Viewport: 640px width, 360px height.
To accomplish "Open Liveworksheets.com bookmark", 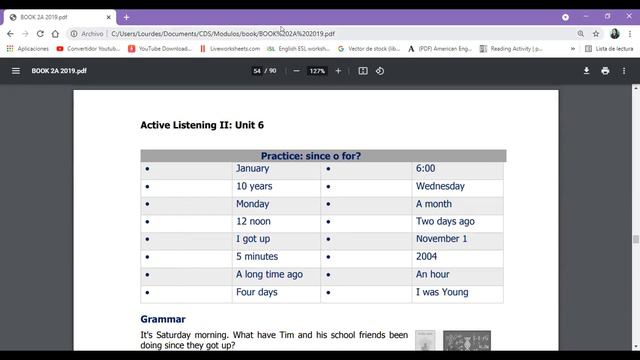I will click(x=230, y=49).
